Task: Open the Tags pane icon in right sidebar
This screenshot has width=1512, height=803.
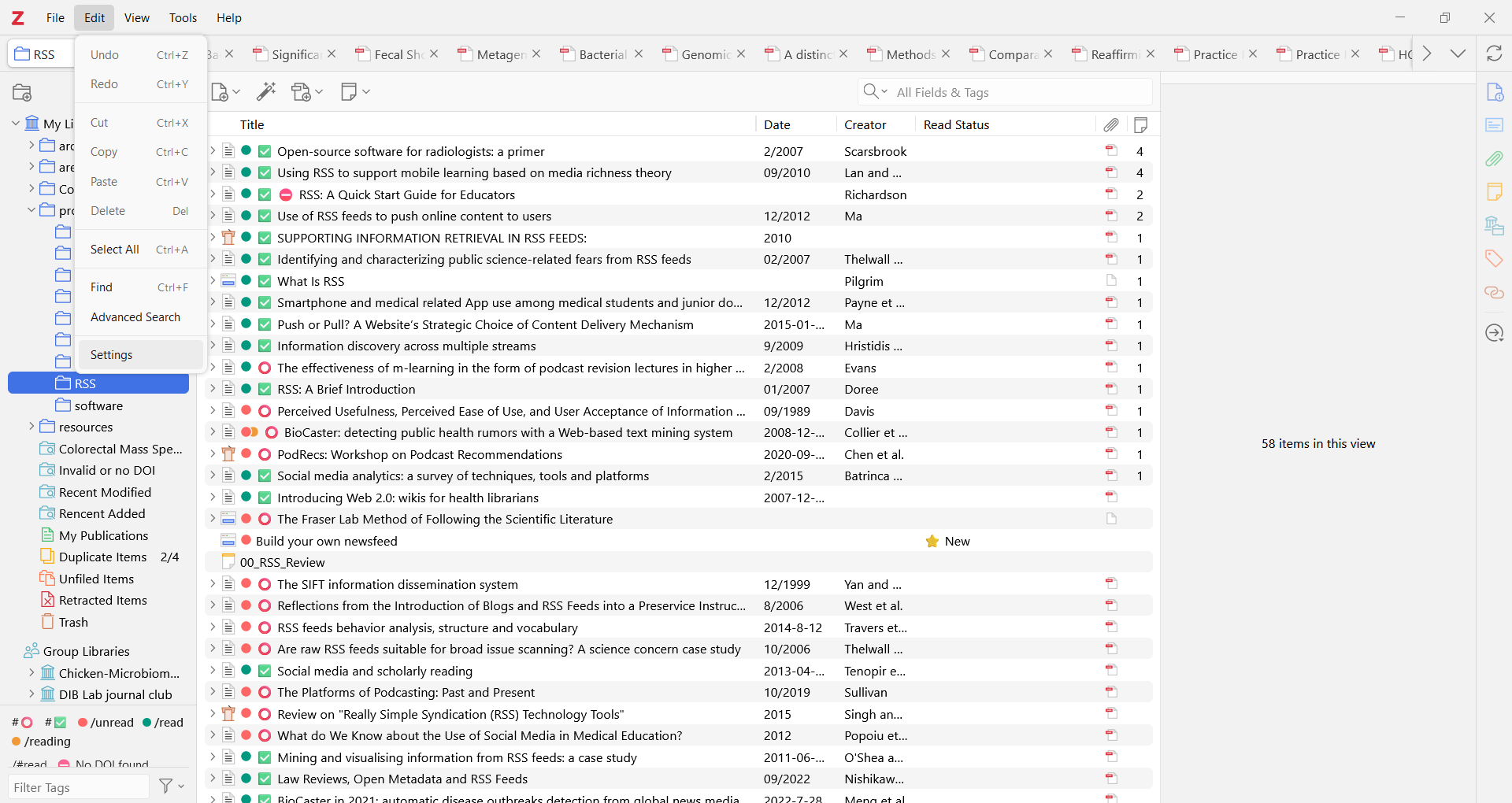Action: 1494,258
